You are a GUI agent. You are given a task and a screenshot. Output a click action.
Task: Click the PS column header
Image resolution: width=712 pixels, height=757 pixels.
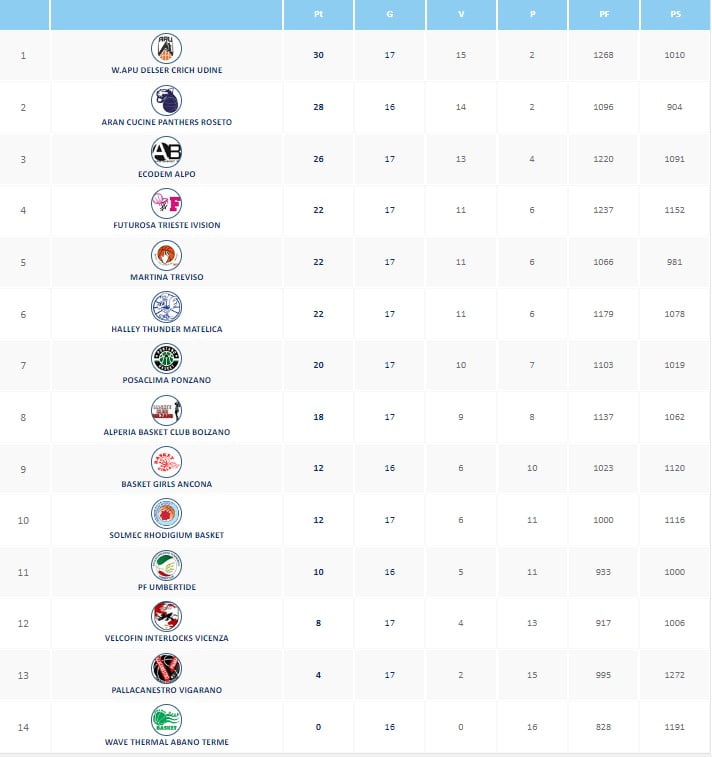click(x=675, y=15)
